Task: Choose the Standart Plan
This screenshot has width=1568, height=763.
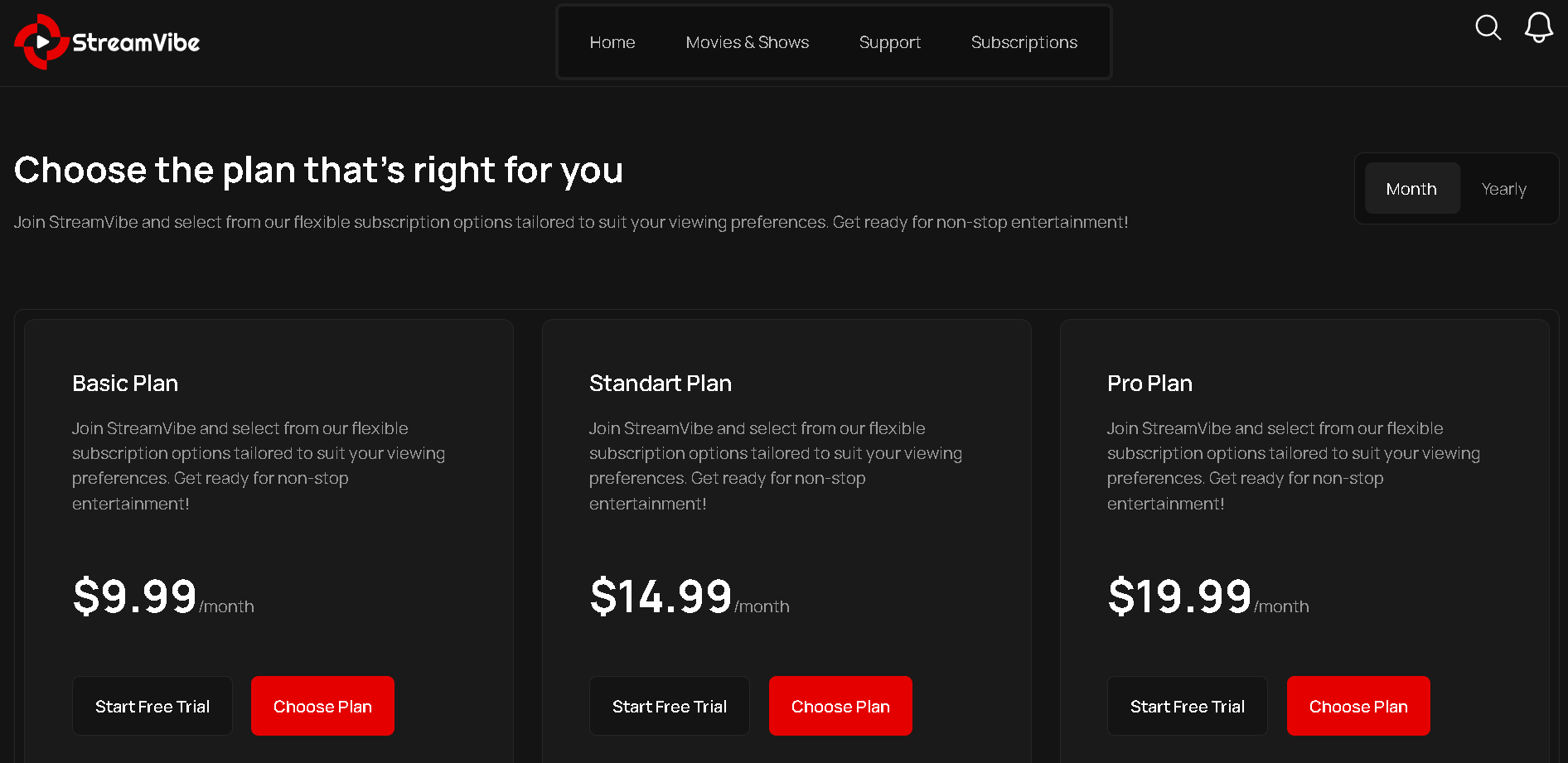Action: [840, 706]
